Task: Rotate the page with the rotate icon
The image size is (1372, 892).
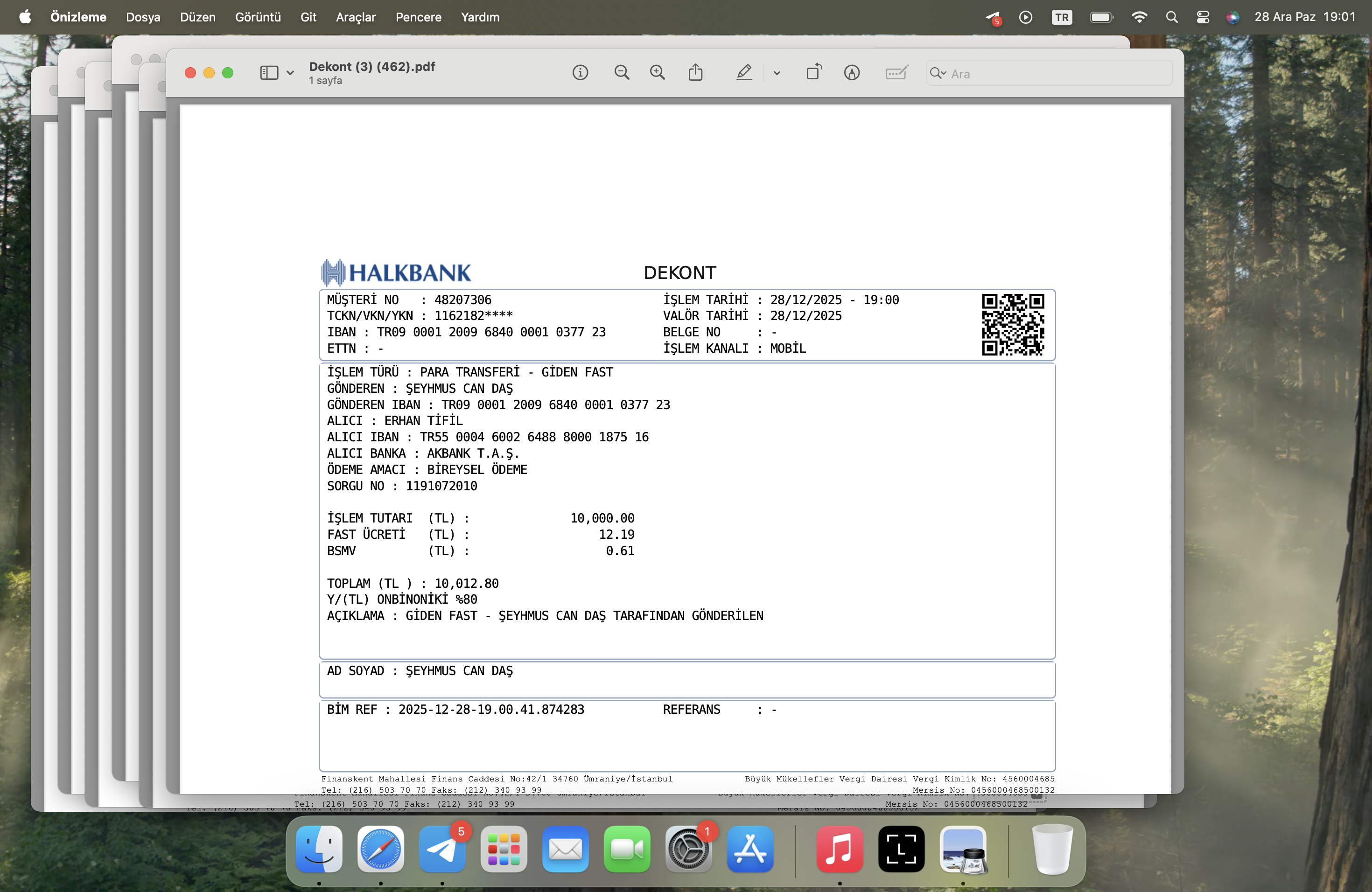Action: 814,73
